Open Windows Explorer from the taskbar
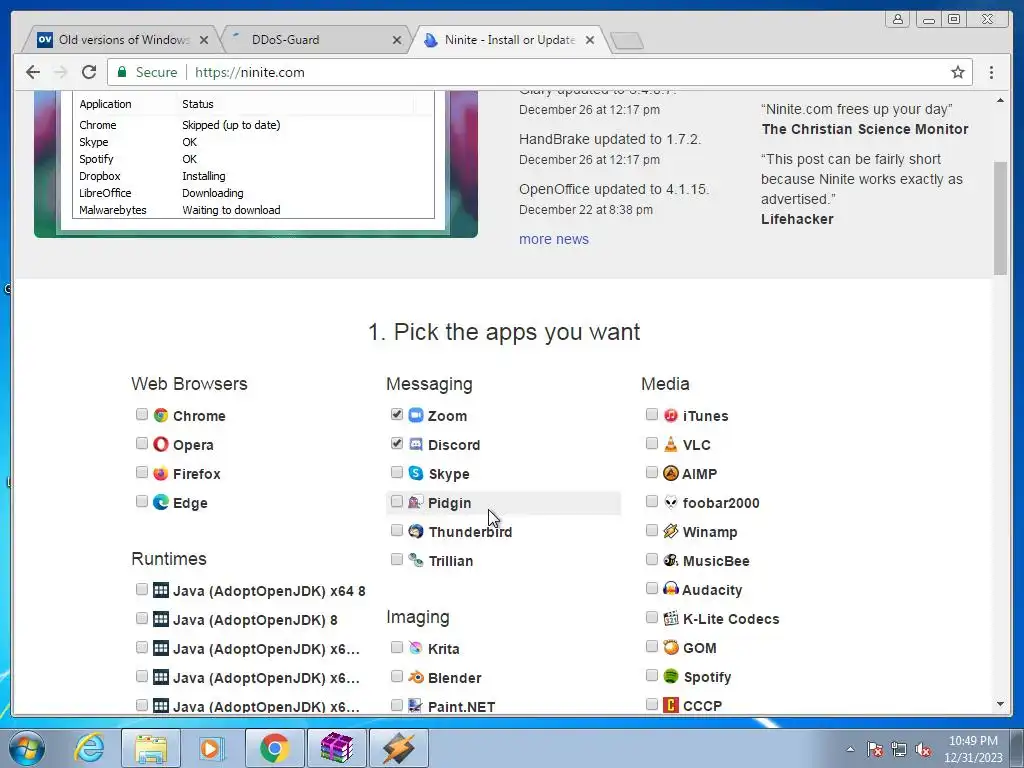The height and width of the screenshot is (768, 1024). tap(151, 748)
